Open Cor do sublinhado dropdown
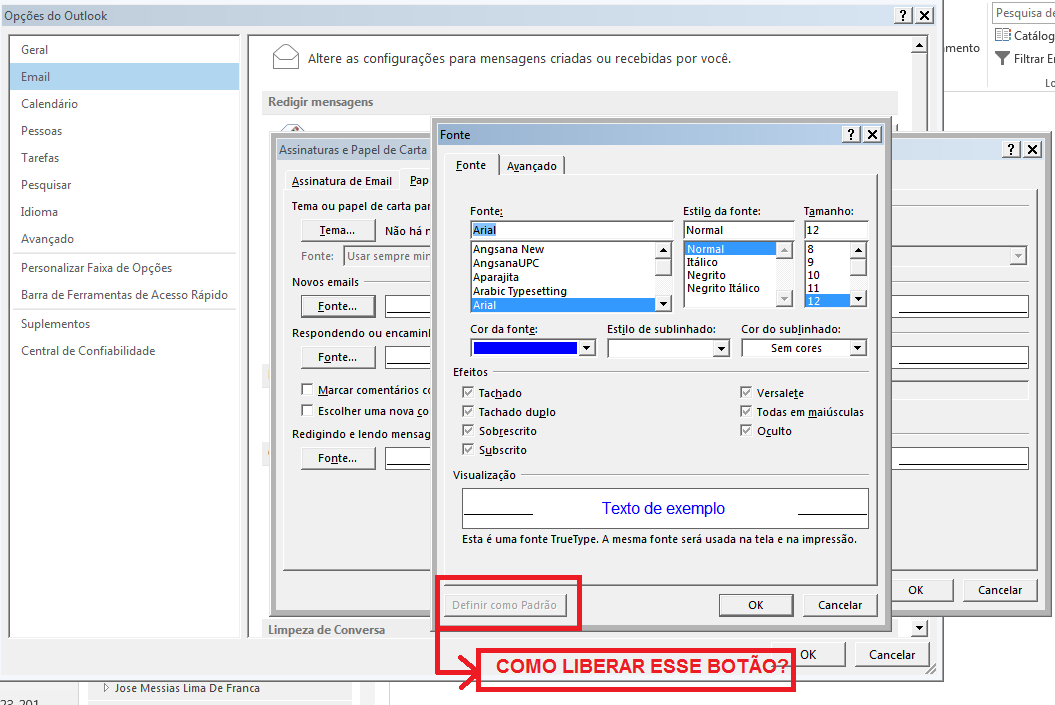This screenshot has width=1055, height=705. coord(857,348)
